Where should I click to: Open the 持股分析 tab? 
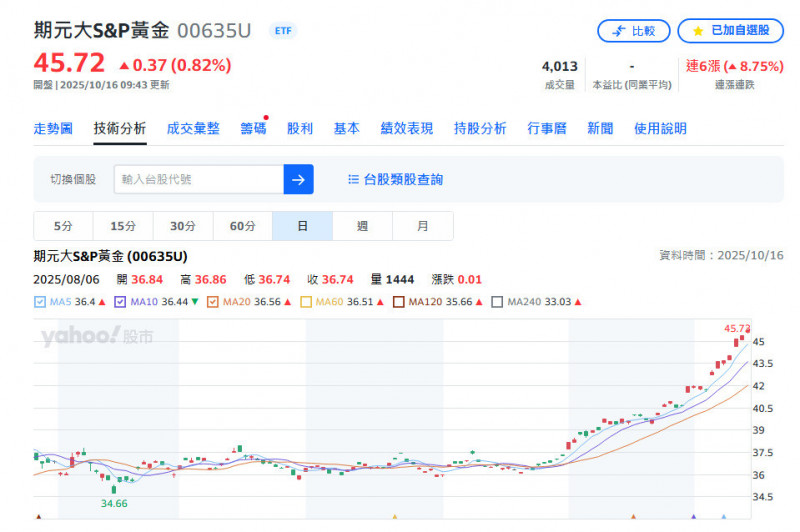pos(480,129)
